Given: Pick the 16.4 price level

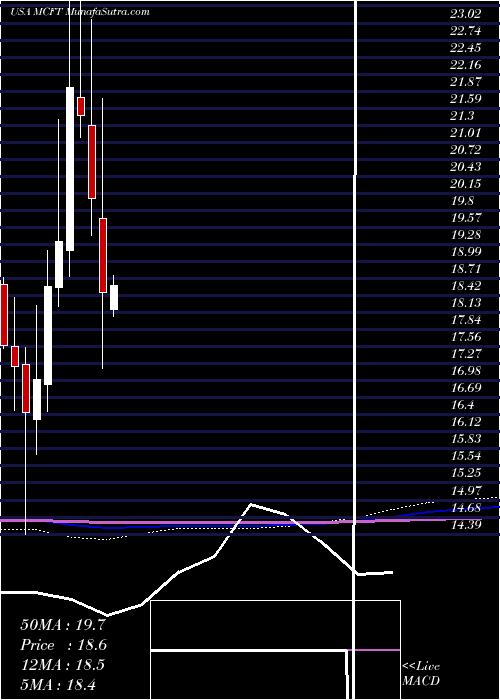Looking at the screenshot, I should (x=462, y=404).
